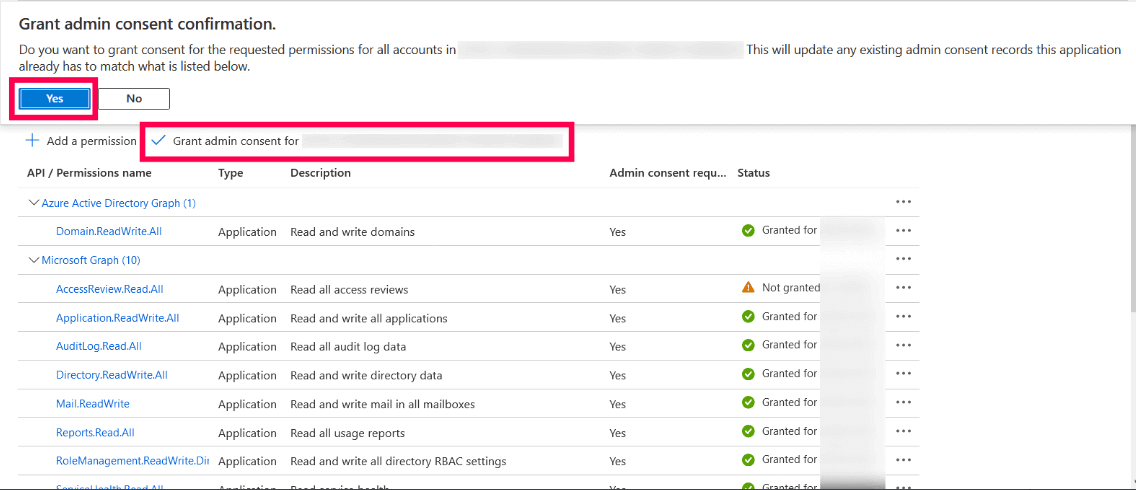The image size is (1136, 490).
Task: Click the Not granted warning icon
Action: (x=748, y=288)
